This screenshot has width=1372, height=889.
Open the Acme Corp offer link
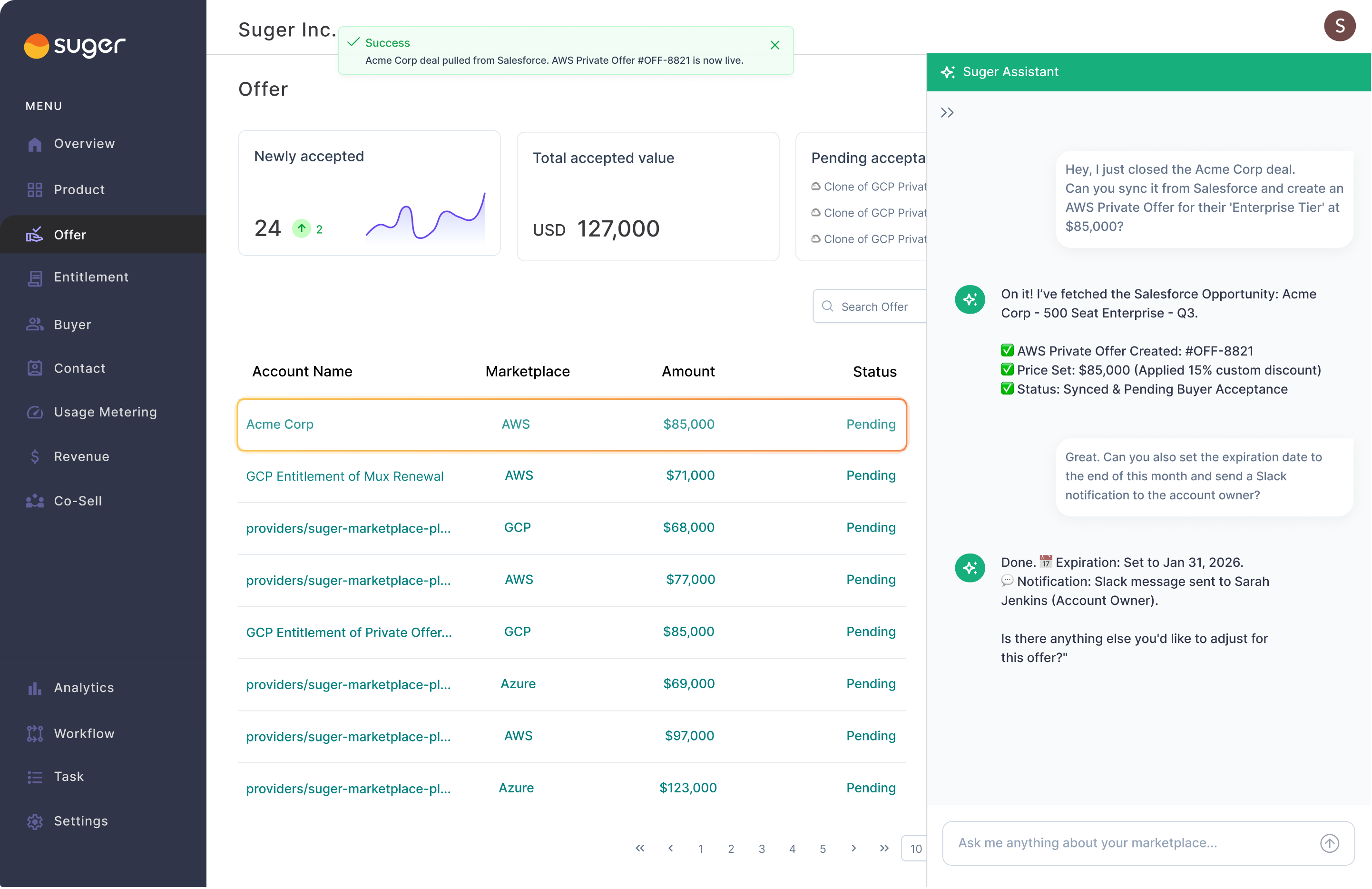click(280, 425)
